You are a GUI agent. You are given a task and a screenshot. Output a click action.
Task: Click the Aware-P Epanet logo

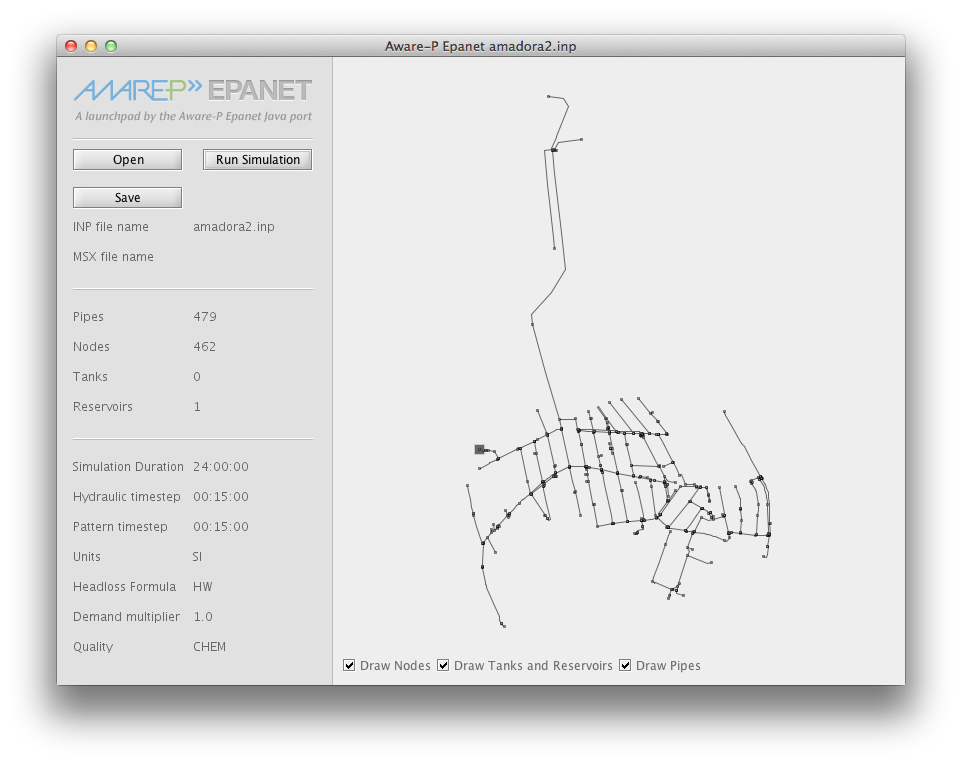click(193, 90)
